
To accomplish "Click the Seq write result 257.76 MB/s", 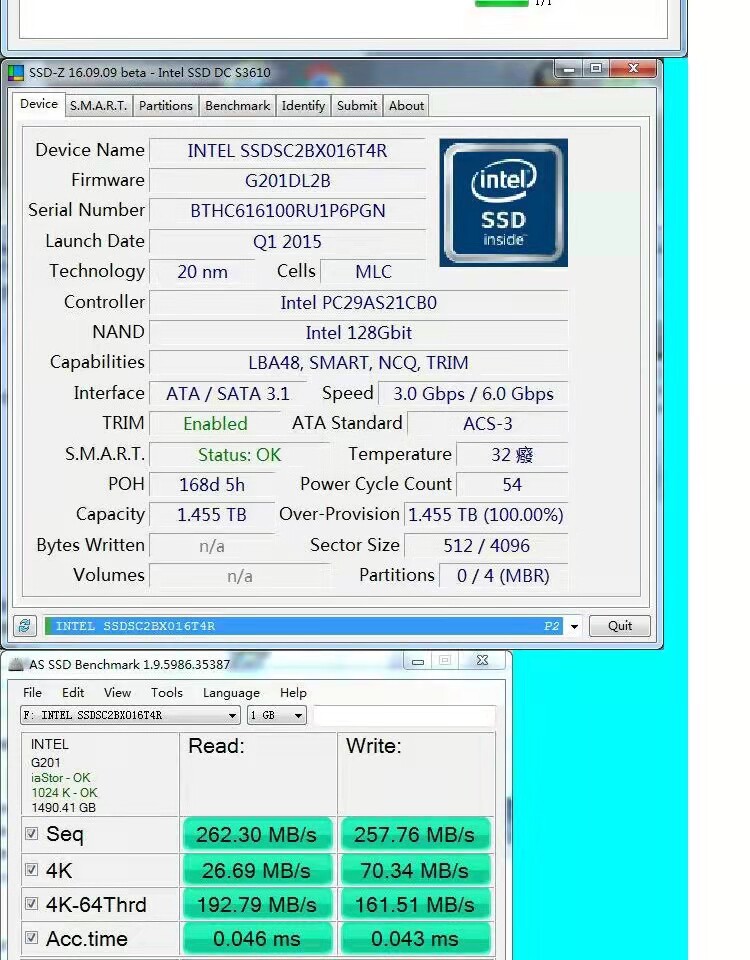I will point(414,834).
